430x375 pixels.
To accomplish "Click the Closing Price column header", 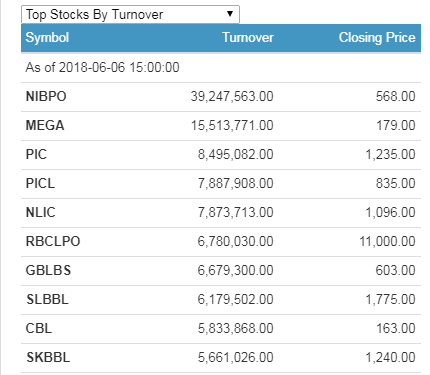I will click(x=377, y=37).
